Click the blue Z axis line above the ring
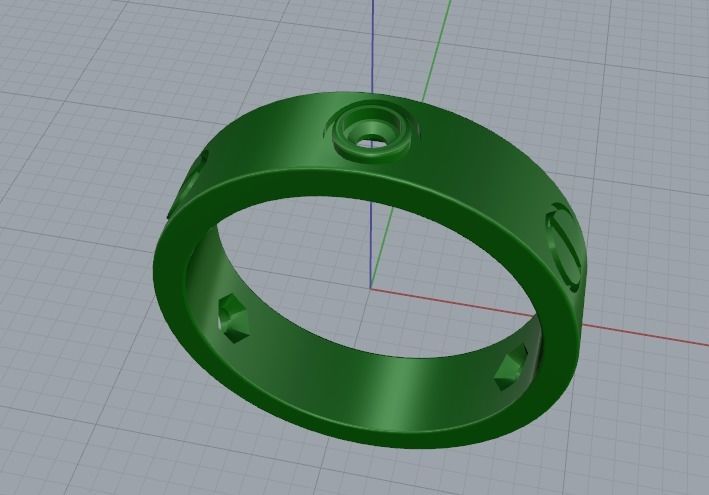The image size is (709, 495). (x=372, y=45)
